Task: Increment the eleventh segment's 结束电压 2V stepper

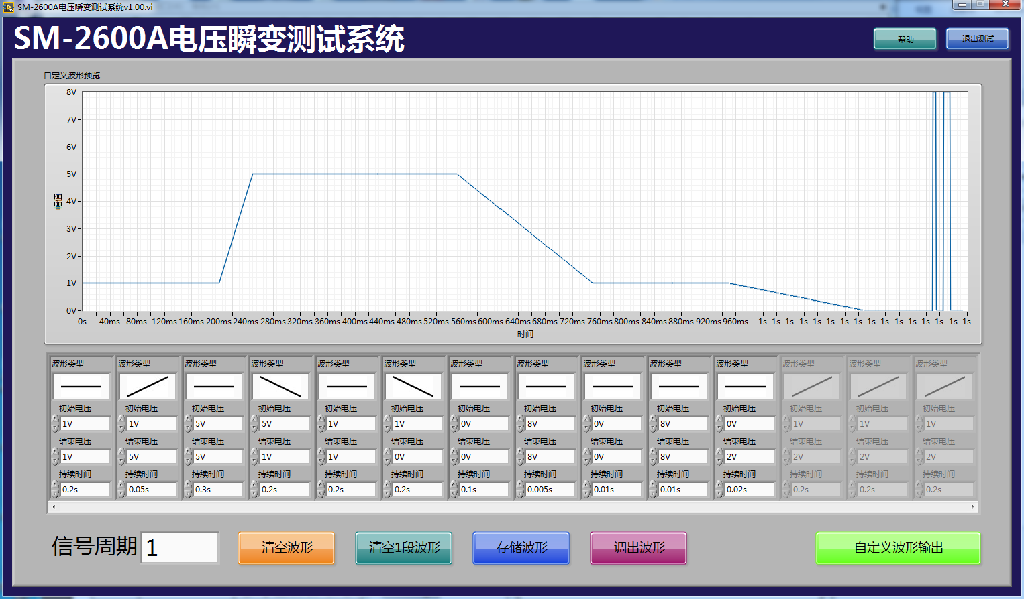Action: click(720, 453)
